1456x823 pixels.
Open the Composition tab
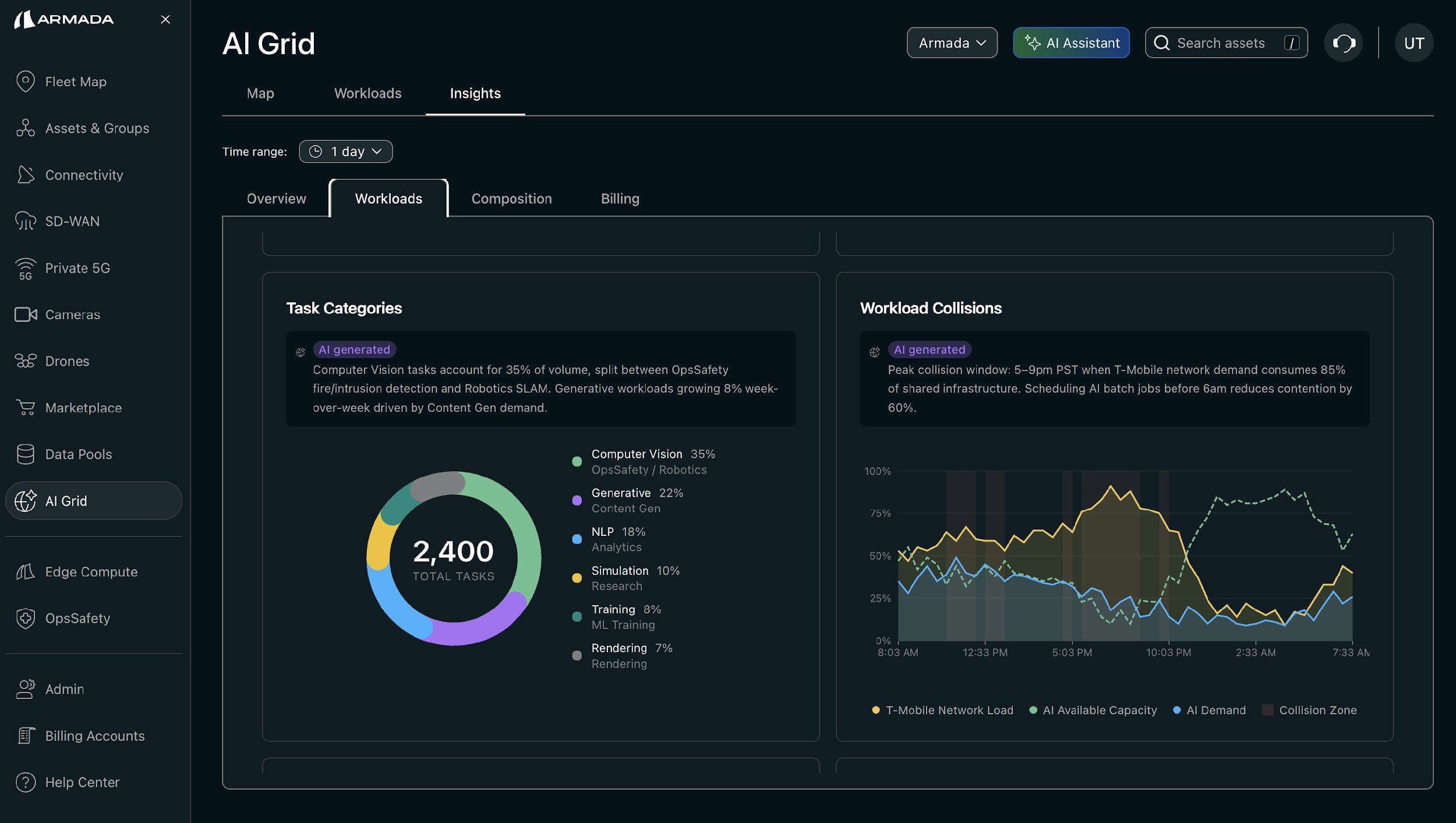[511, 199]
